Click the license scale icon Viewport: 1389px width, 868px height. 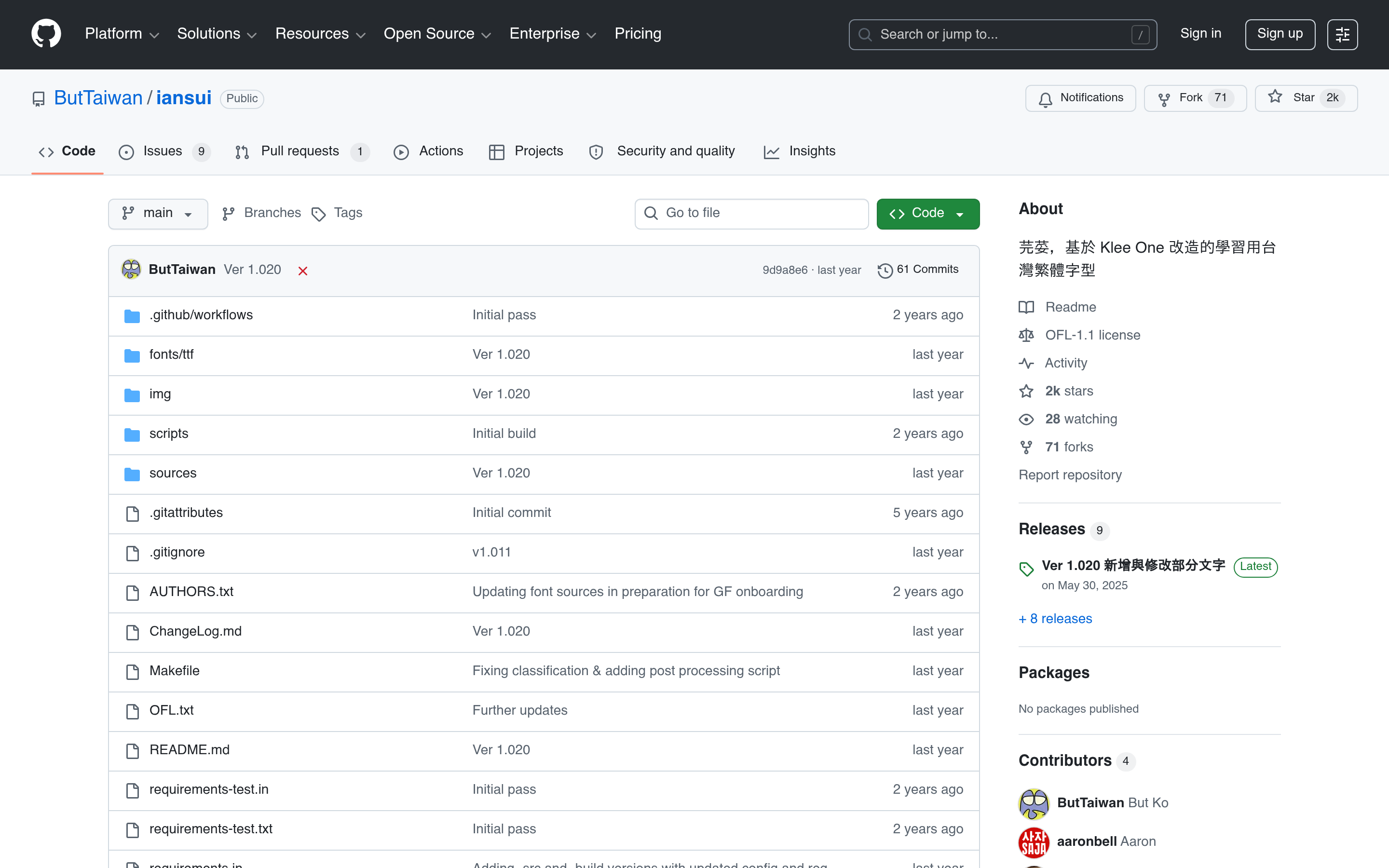point(1026,335)
